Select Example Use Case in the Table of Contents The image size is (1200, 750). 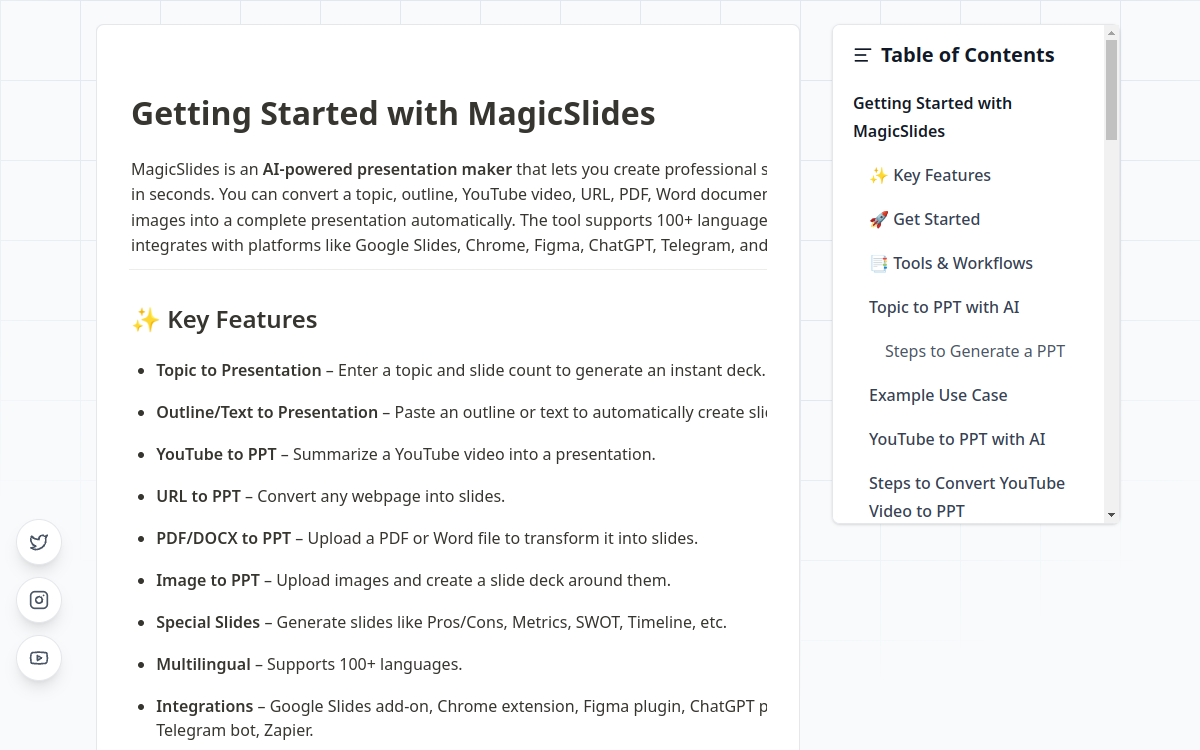pos(938,395)
